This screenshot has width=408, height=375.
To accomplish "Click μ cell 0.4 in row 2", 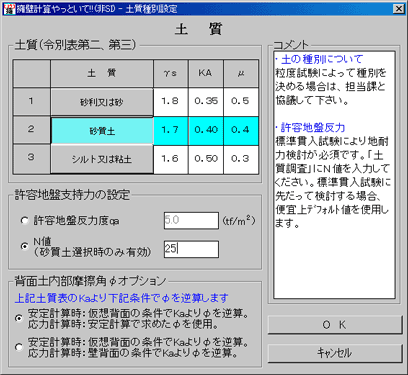I will 241,131.
